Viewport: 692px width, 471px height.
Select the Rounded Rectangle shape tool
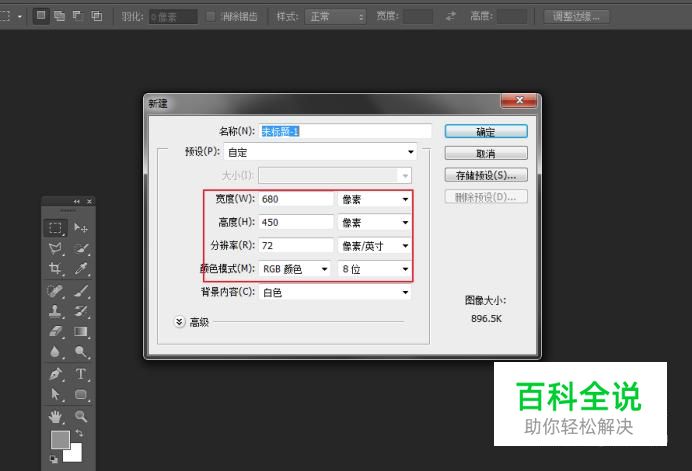(x=81, y=394)
